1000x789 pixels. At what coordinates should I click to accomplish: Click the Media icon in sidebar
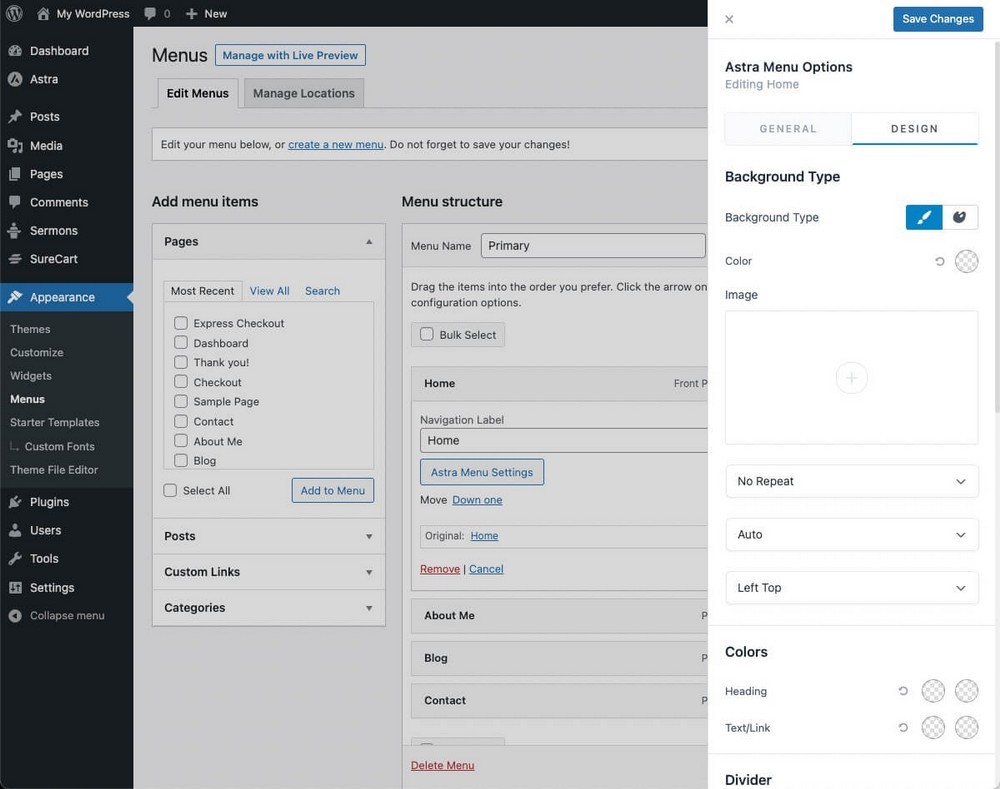point(15,145)
